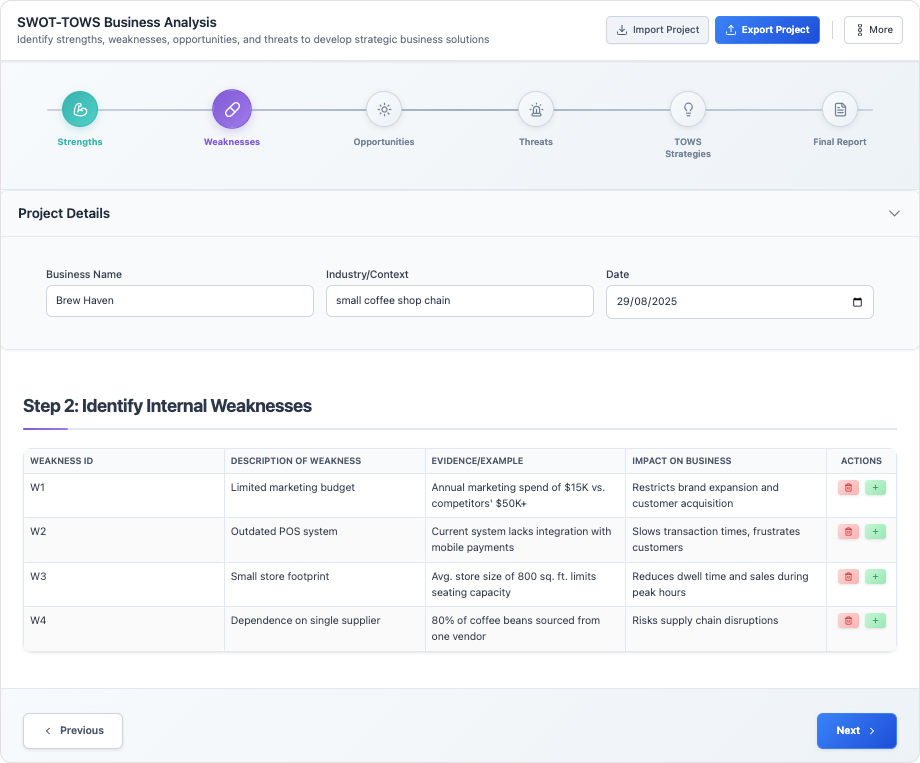Proceed using the Next button

pyautogui.click(x=856, y=730)
